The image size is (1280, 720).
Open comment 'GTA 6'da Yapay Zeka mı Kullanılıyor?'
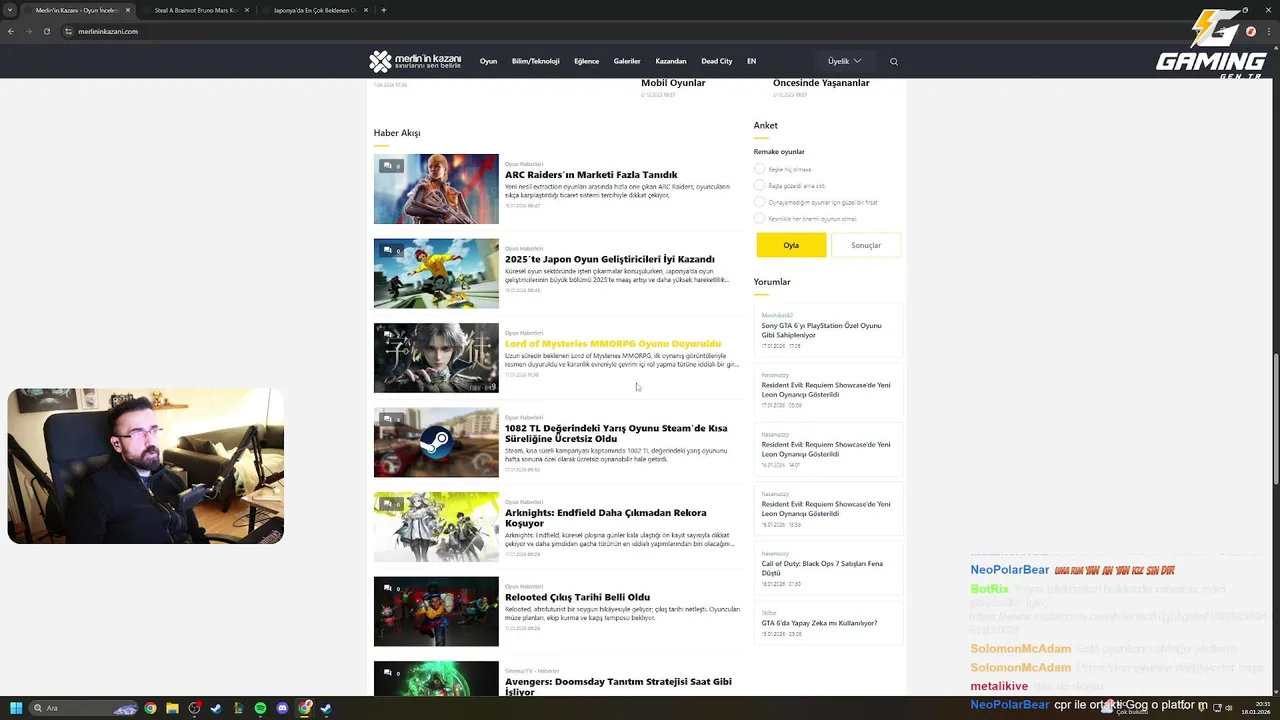pos(819,623)
